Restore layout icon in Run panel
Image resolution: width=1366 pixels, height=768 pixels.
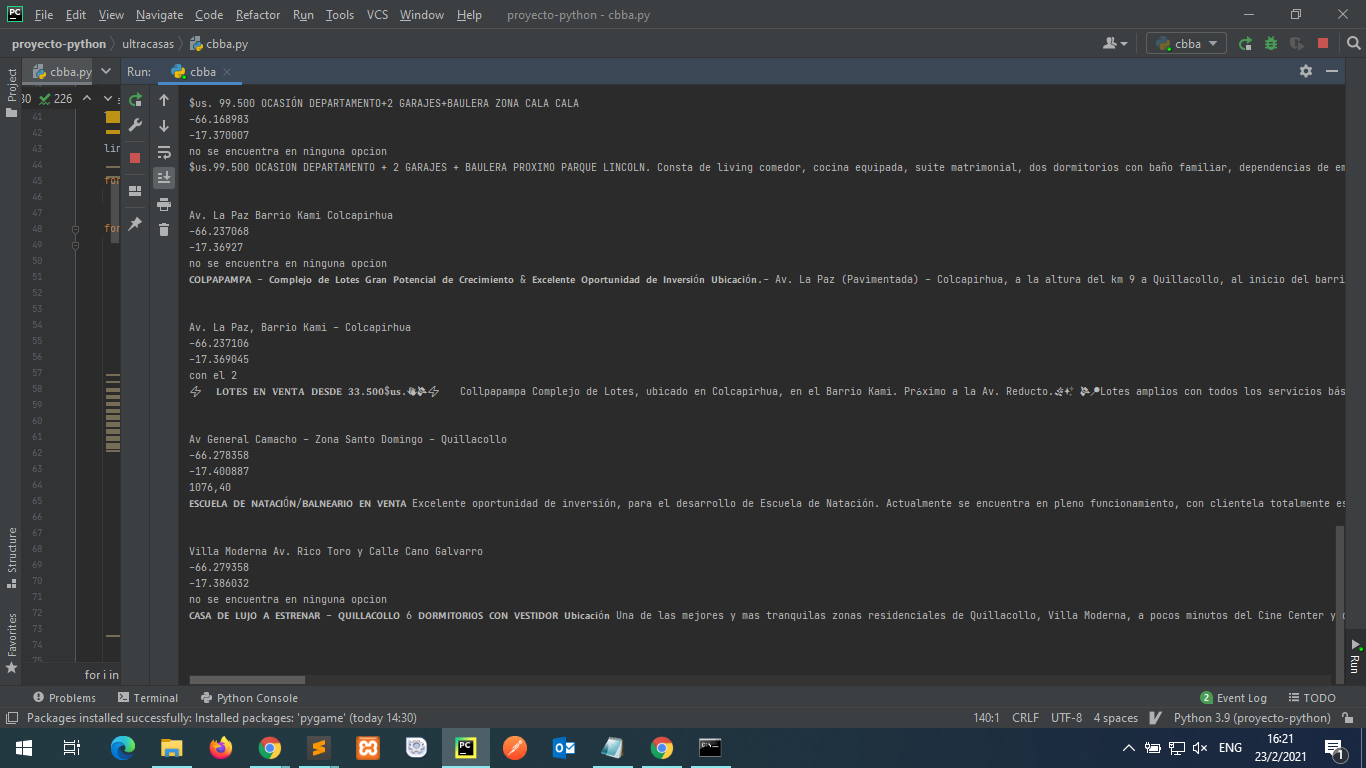click(135, 190)
